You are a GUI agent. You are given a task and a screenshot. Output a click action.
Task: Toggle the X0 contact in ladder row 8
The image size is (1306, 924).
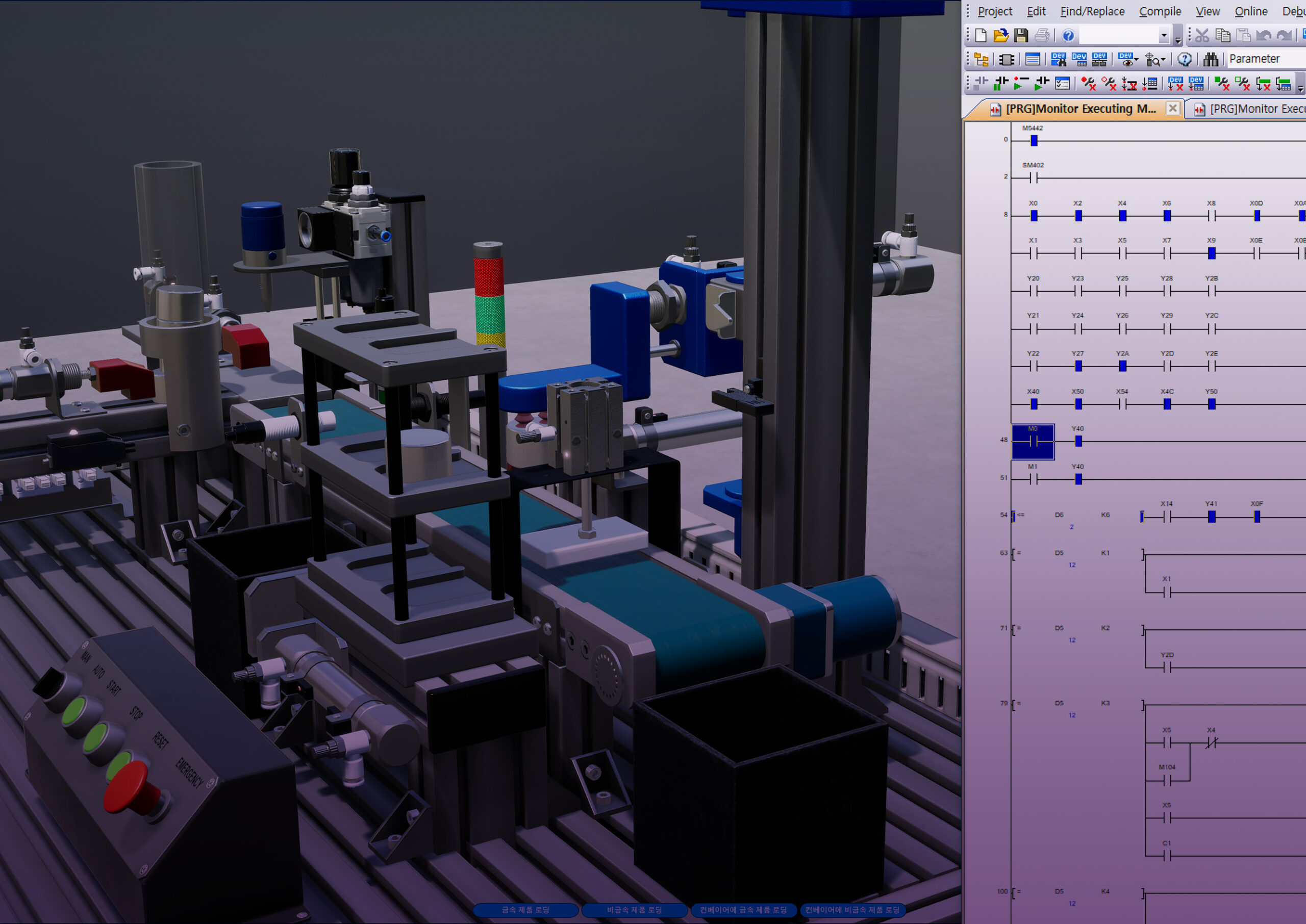coord(1034,216)
